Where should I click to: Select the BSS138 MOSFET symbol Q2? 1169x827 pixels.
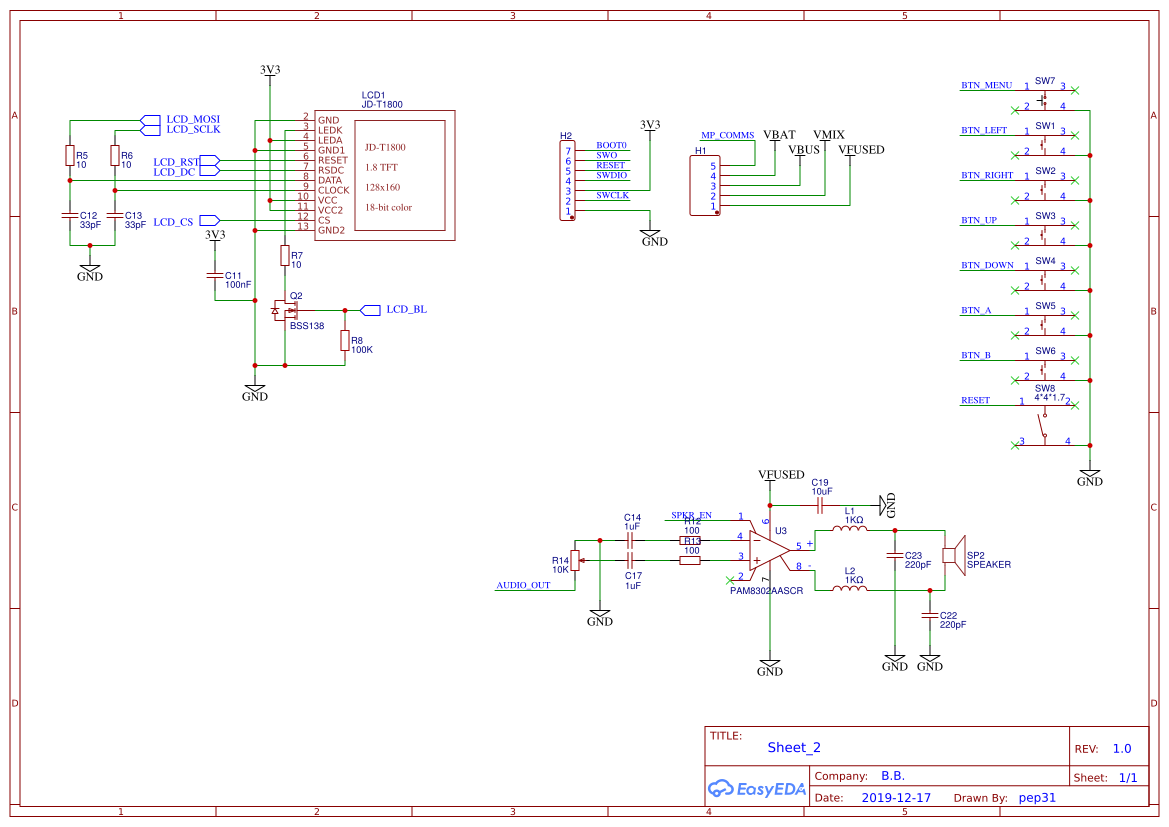(x=283, y=309)
